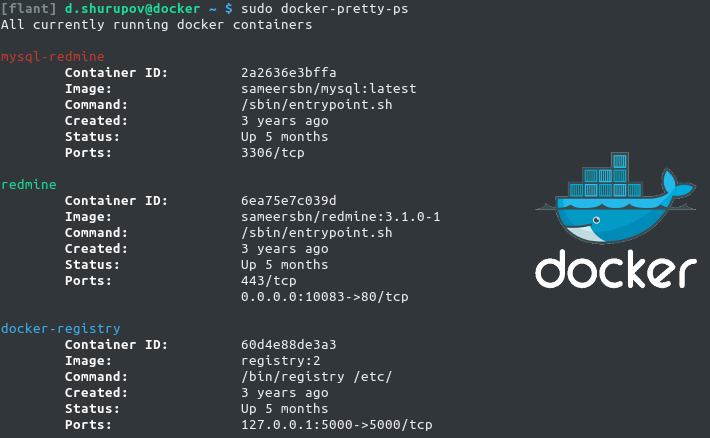The image size is (710, 438).
Task: Click the 'Ports:' label under docker-registry
Action: [88, 425]
